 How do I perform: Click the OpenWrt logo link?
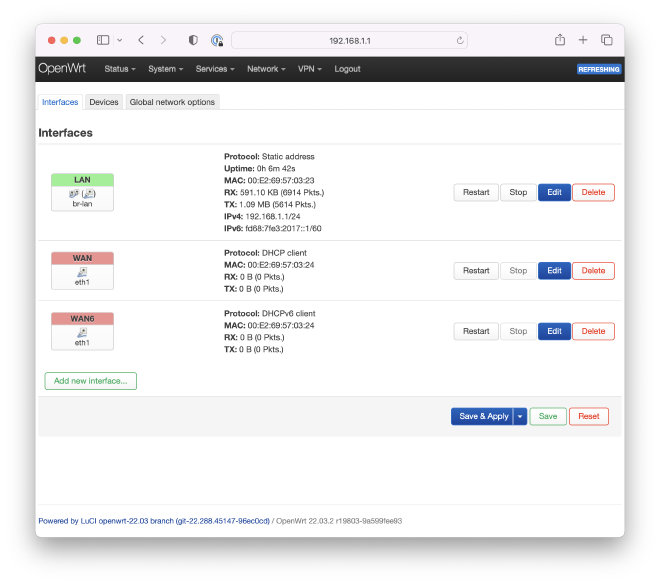click(x=62, y=68)
